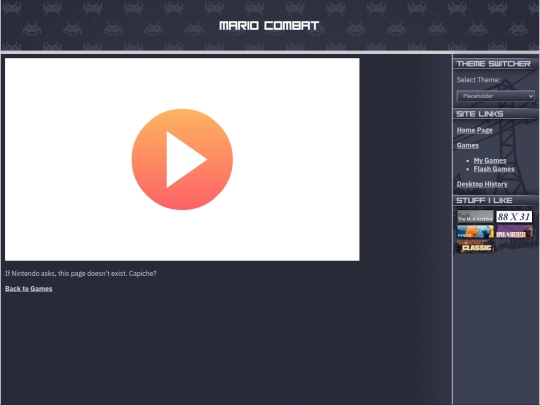
Task: Open the Flash Games sub-link
Action: [494, 169]
